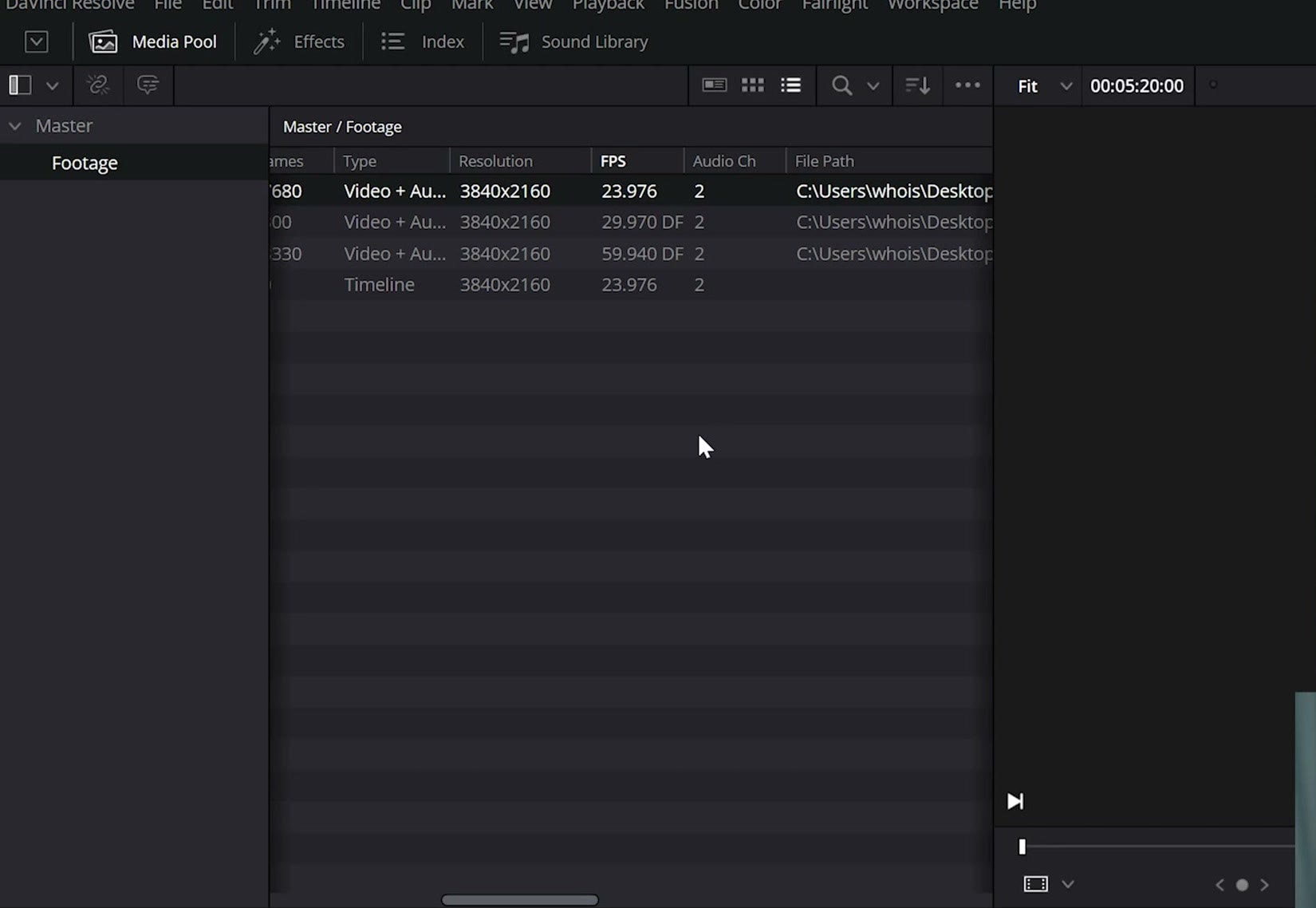Open the Sound Library panel
Image resolution: width=1316 pixels, height=908 pixels.
(x=573, y=41)
